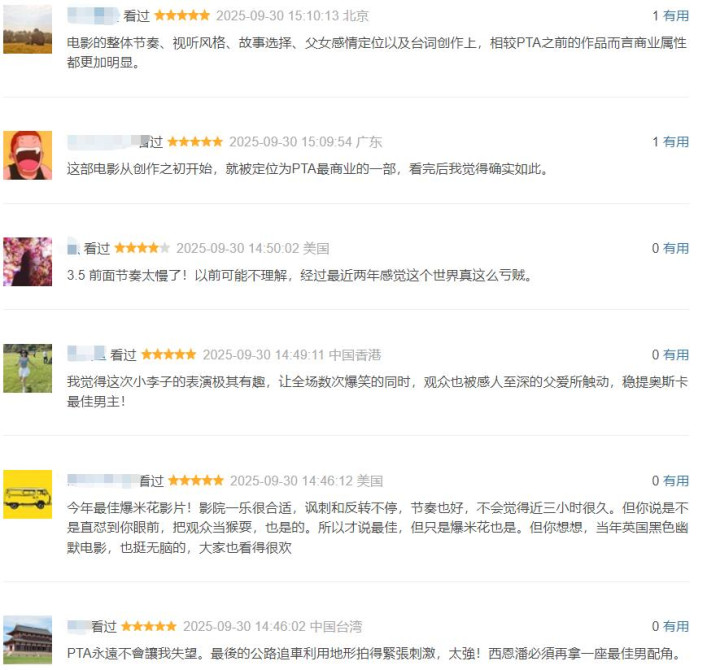This screenshot has width=720, height=670.
Task: Open the temple building avatar
Action: coord(28,640)
